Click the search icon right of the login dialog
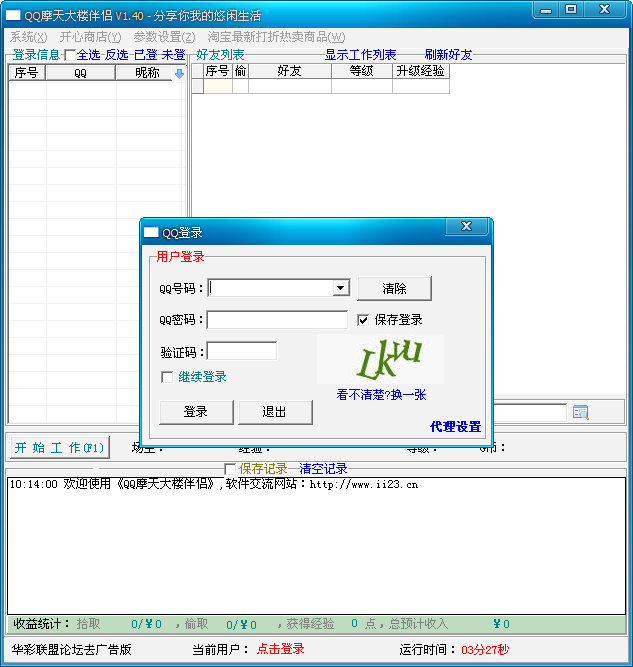 581,412
